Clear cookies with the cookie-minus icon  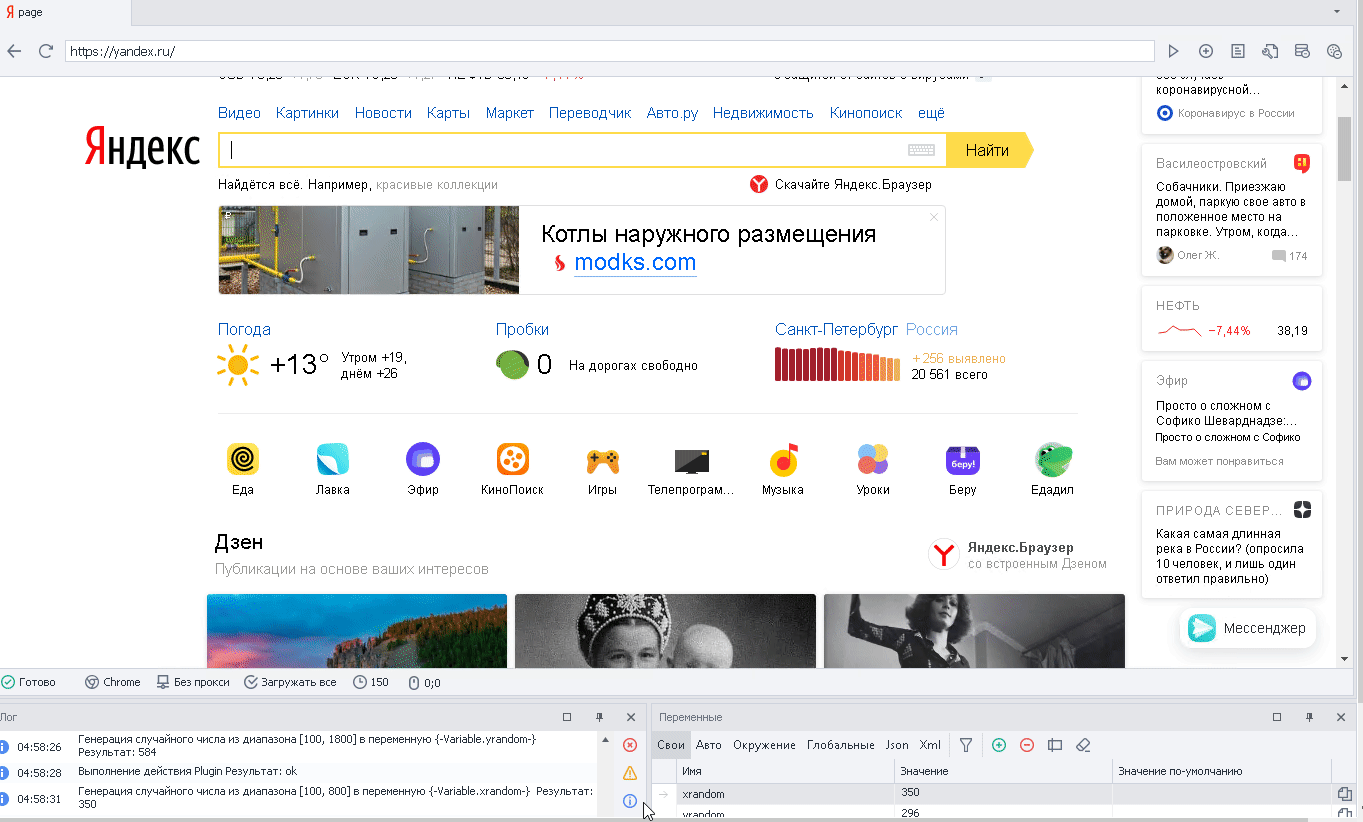[x=1334, y=51]
